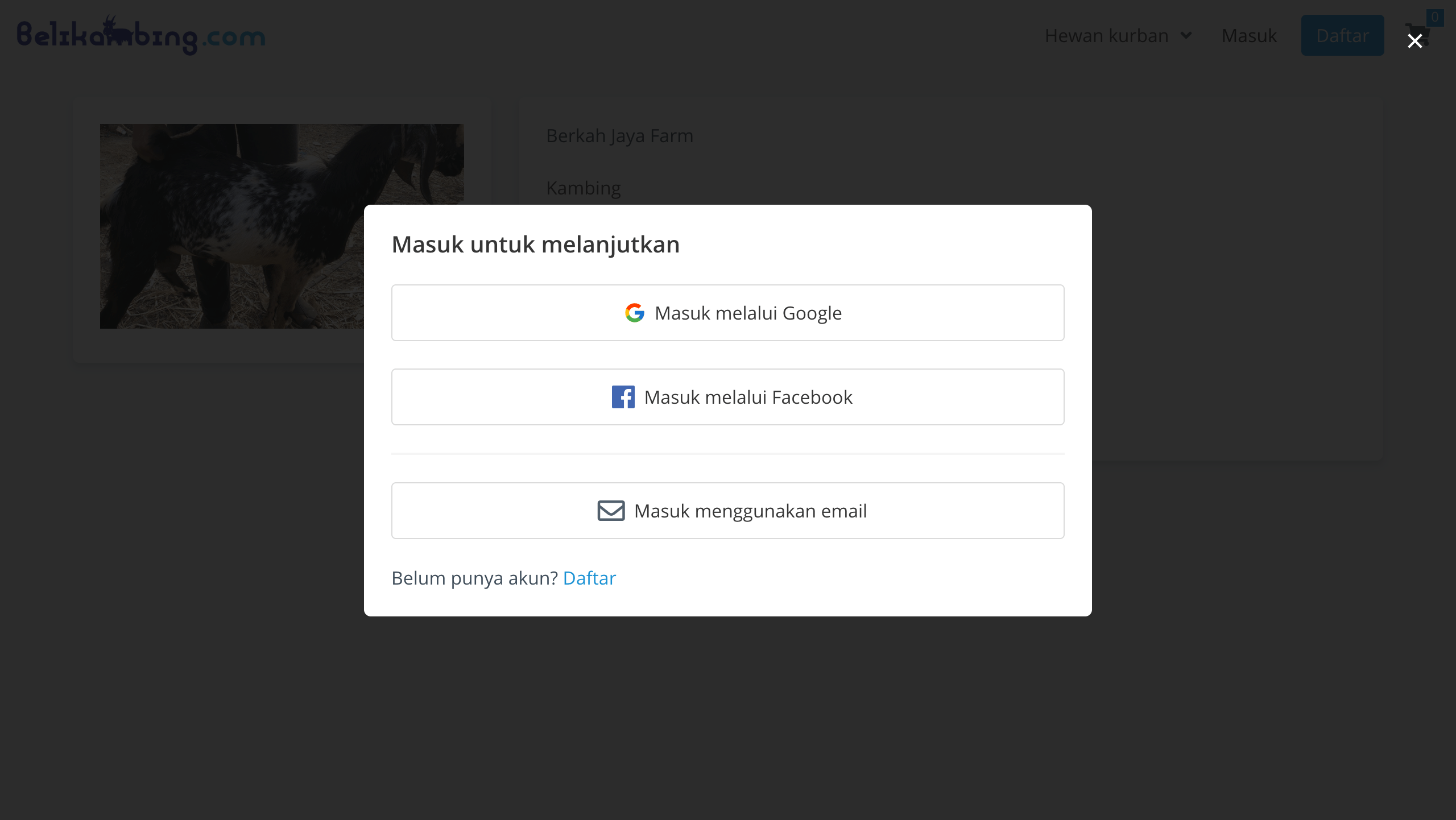Click the Facebook logo icon
Image resolution: width=1456 pixels, height=820 pixels.
click(x=623, y=397)
